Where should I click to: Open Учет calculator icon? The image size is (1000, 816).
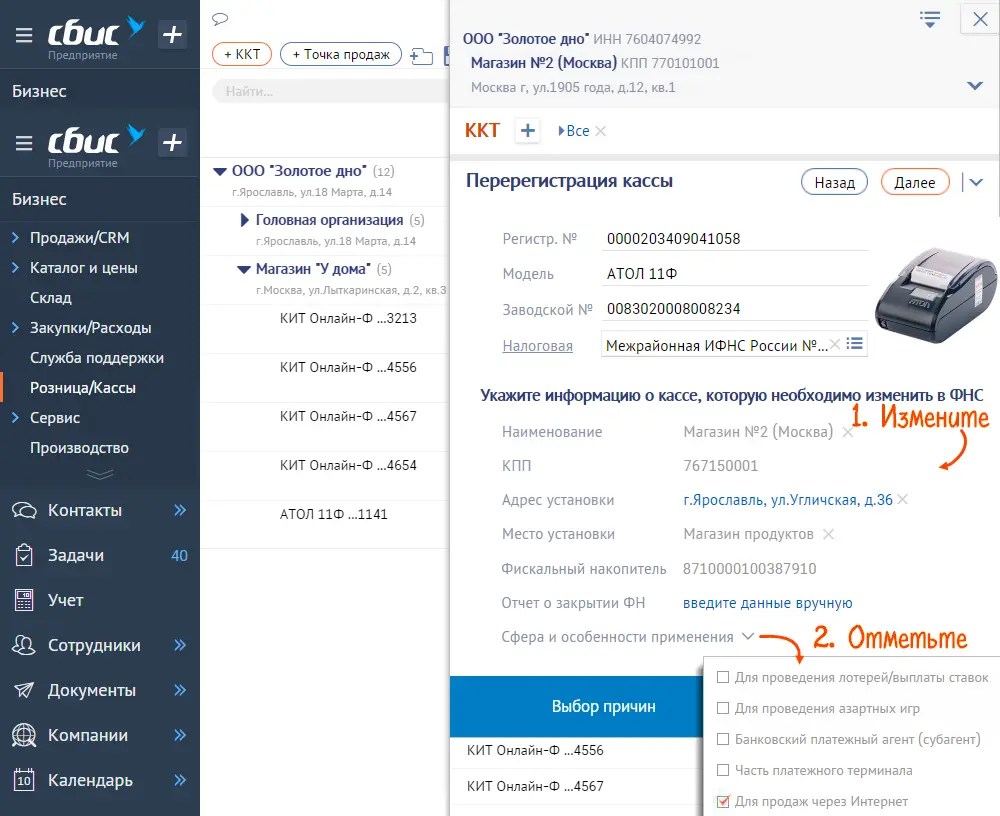click(24, 600)
